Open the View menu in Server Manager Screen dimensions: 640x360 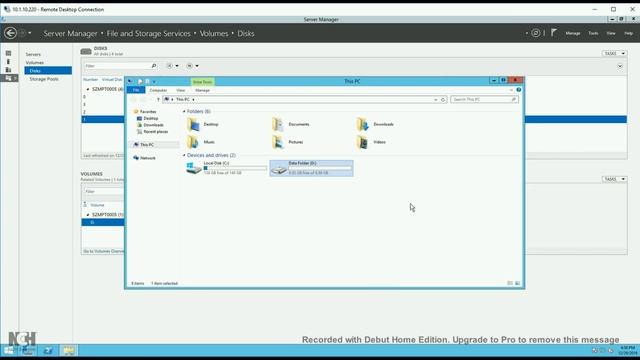(x=611, y=33)
